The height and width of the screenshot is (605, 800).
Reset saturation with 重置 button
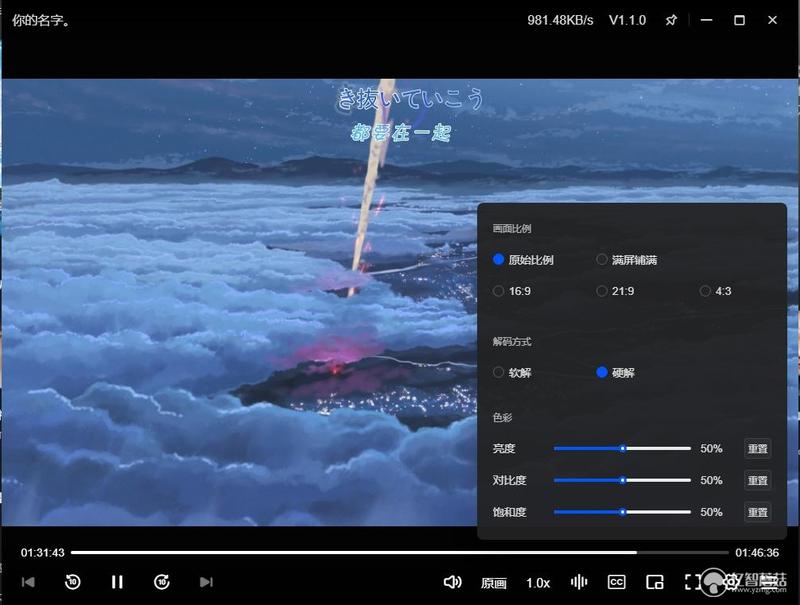(758, 512)
